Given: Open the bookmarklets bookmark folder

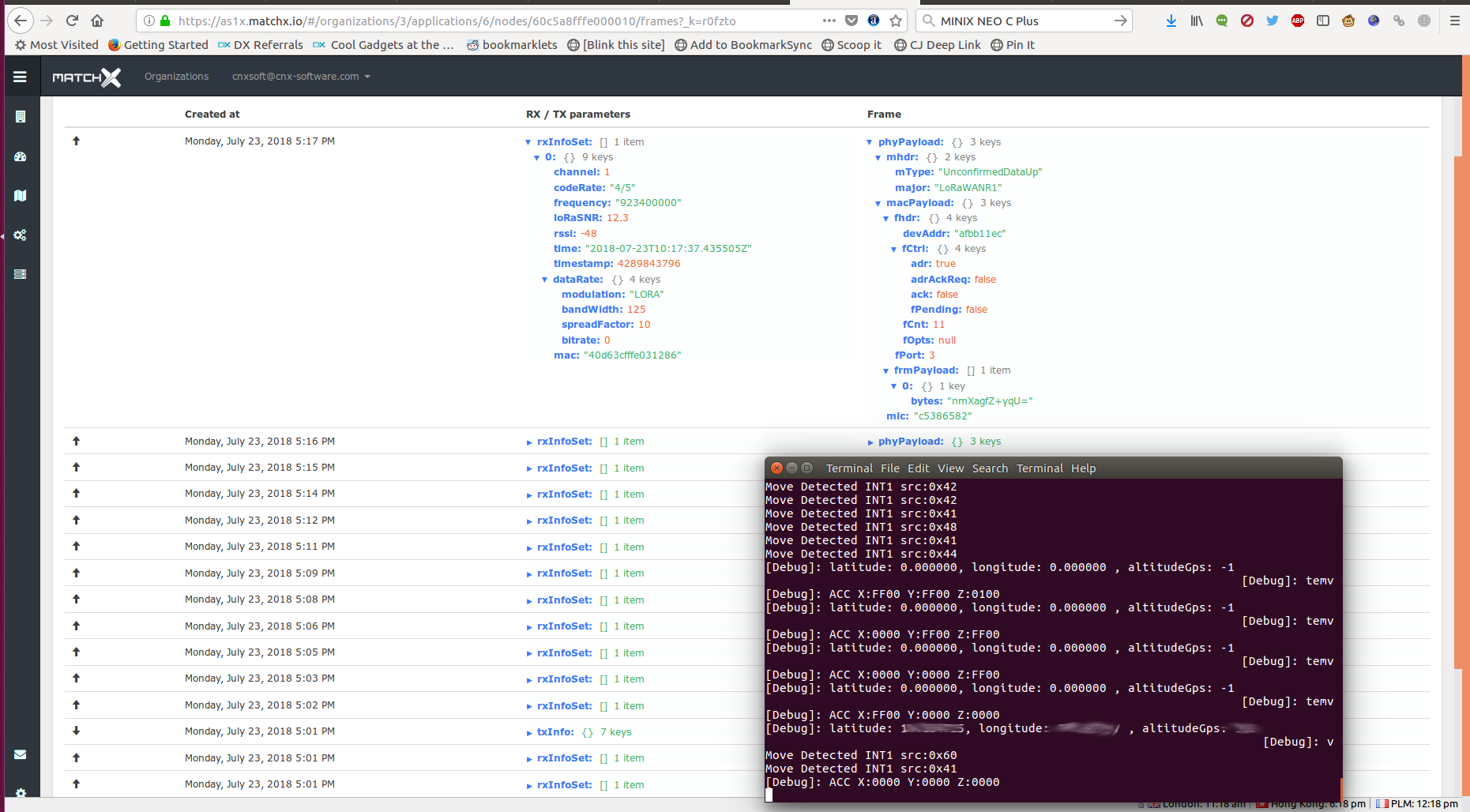Looking at the screenshot, I should pyautogui.click(x=512, y=45).
